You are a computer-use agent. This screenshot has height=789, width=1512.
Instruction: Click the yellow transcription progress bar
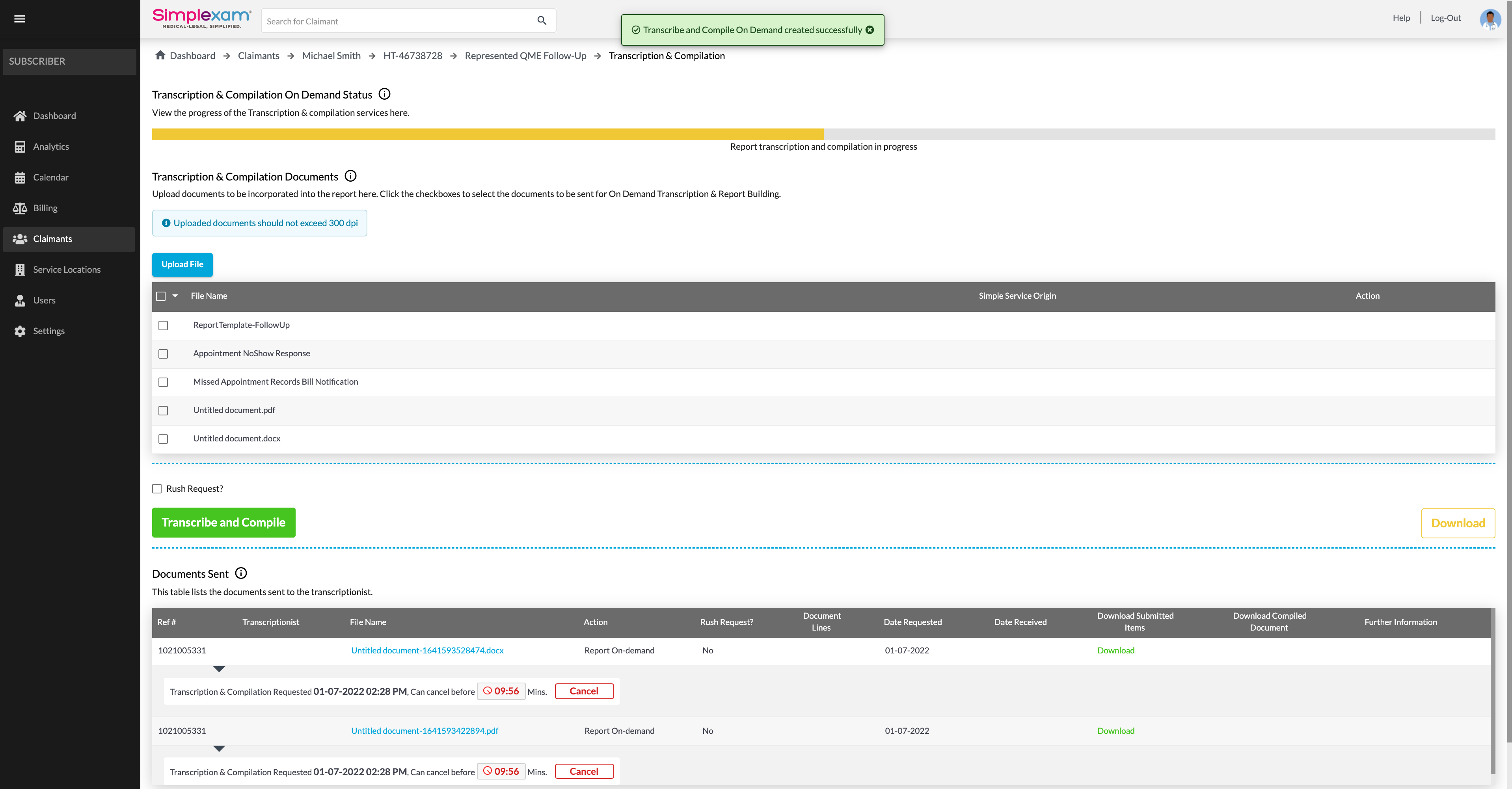(x=487, y=134)
